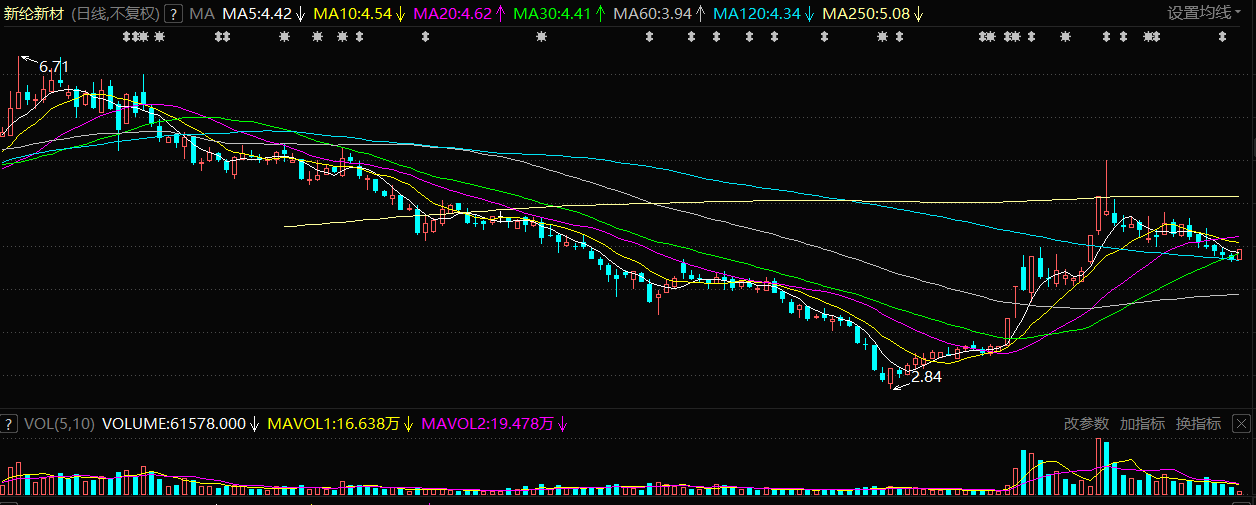Screen dimensions: 1256x505
Task: Click 换指标 to switch indicator
Action: pyautogui.click(x=1198, y=424)
